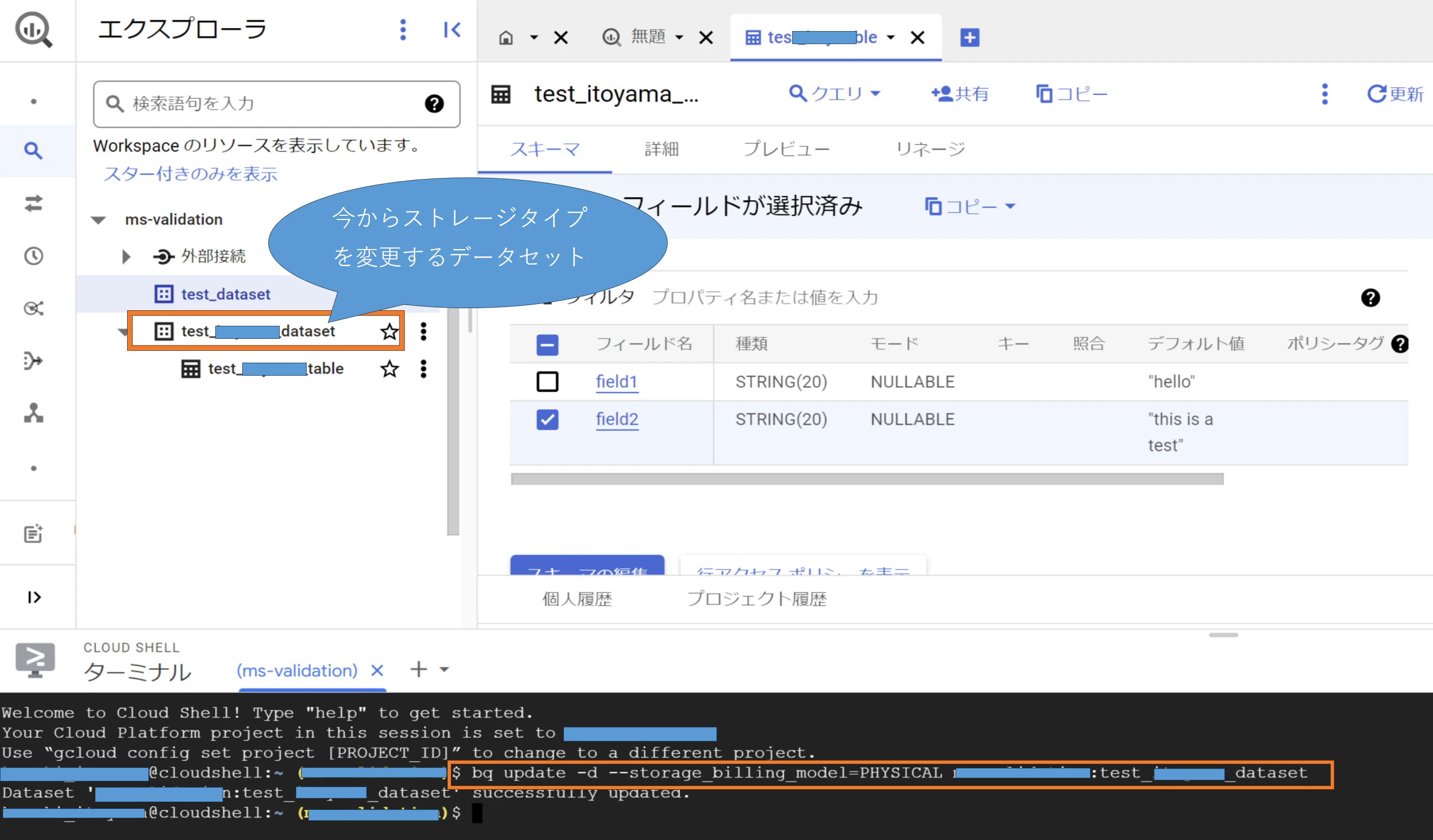1433x840 pixels.
Task: Open actions menu for the table item
Action: pos(423,368)
